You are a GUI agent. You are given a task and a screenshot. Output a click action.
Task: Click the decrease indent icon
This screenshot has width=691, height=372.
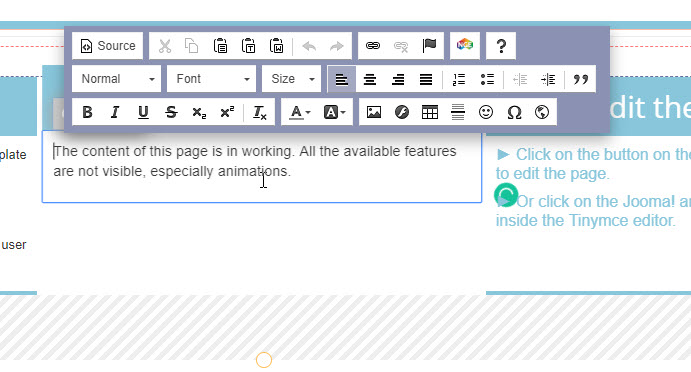(520, 79)
